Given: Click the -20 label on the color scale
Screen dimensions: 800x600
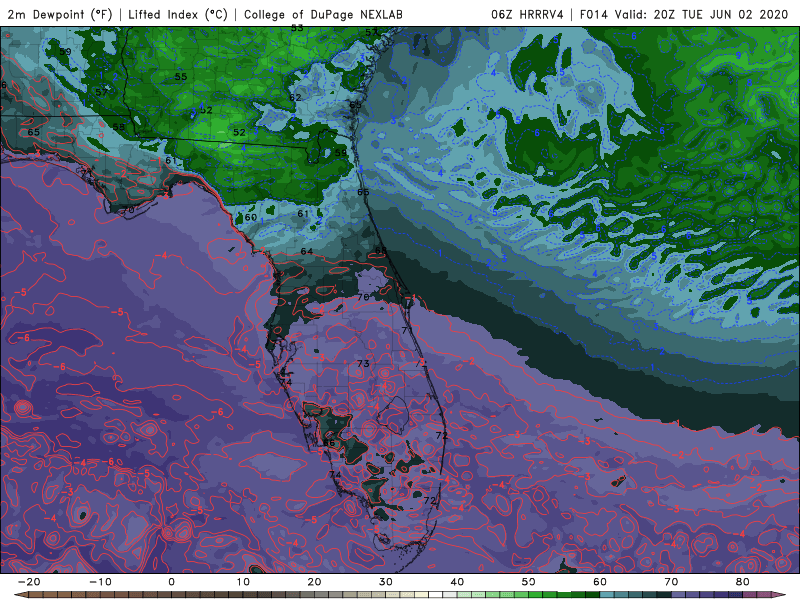Looking at the screenshot, I should pos(29,582).
